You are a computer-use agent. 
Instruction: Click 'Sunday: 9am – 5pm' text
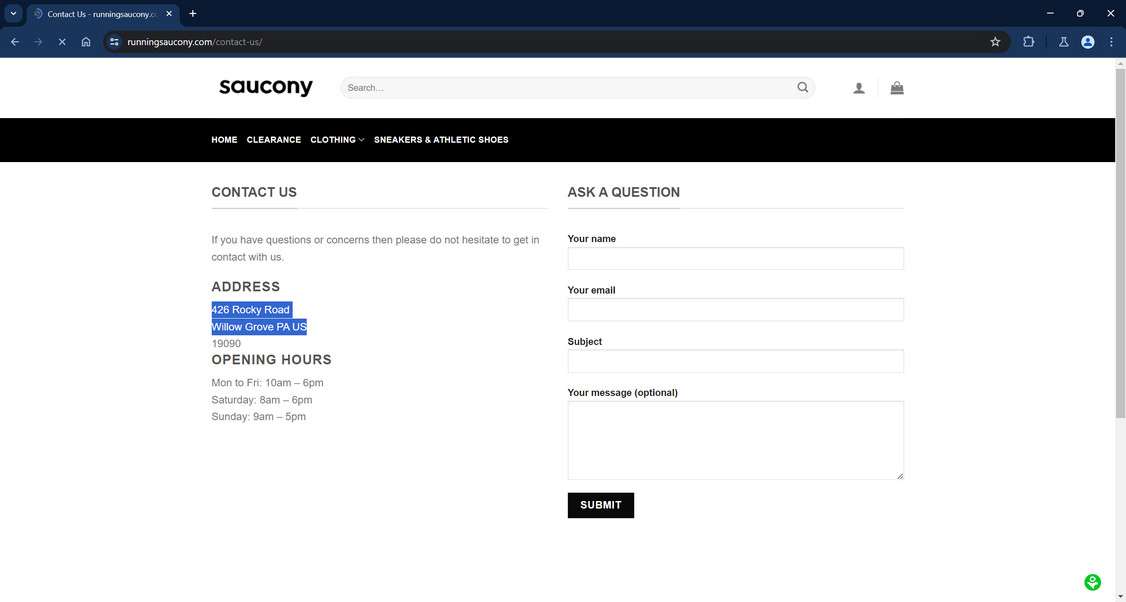click(x=259, y=417)
